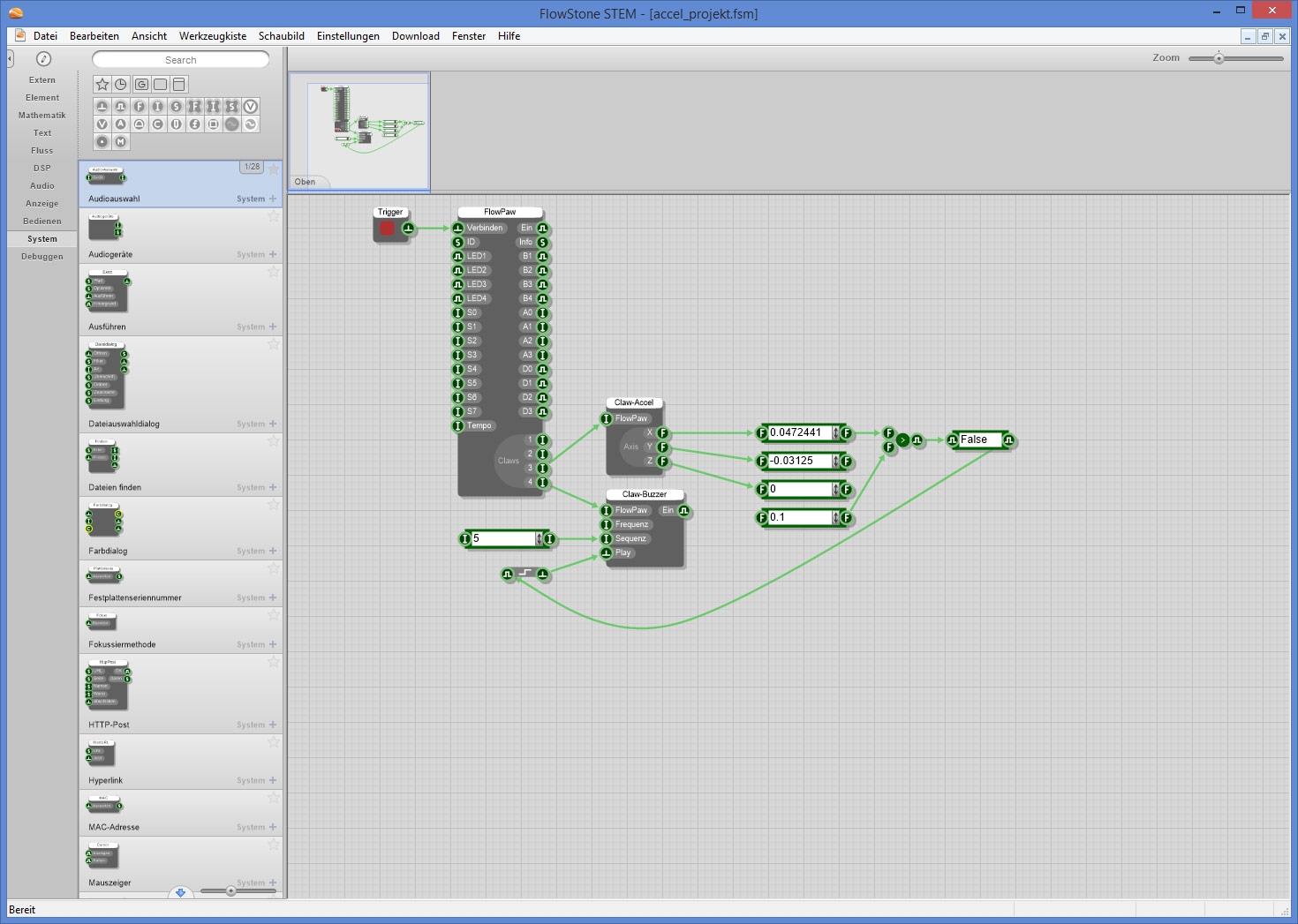Filter toolbox by recently used clock icon
The width and height of the screenshot is (1298, 924).
[x=121, y=84]
